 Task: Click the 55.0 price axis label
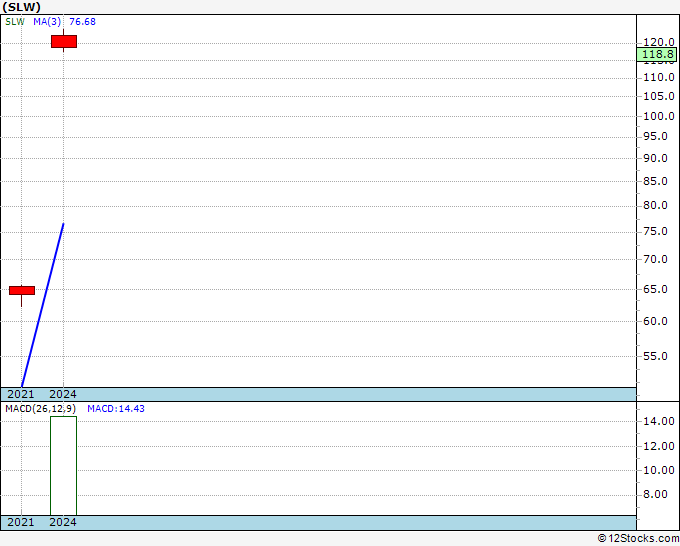coord(655,356)
